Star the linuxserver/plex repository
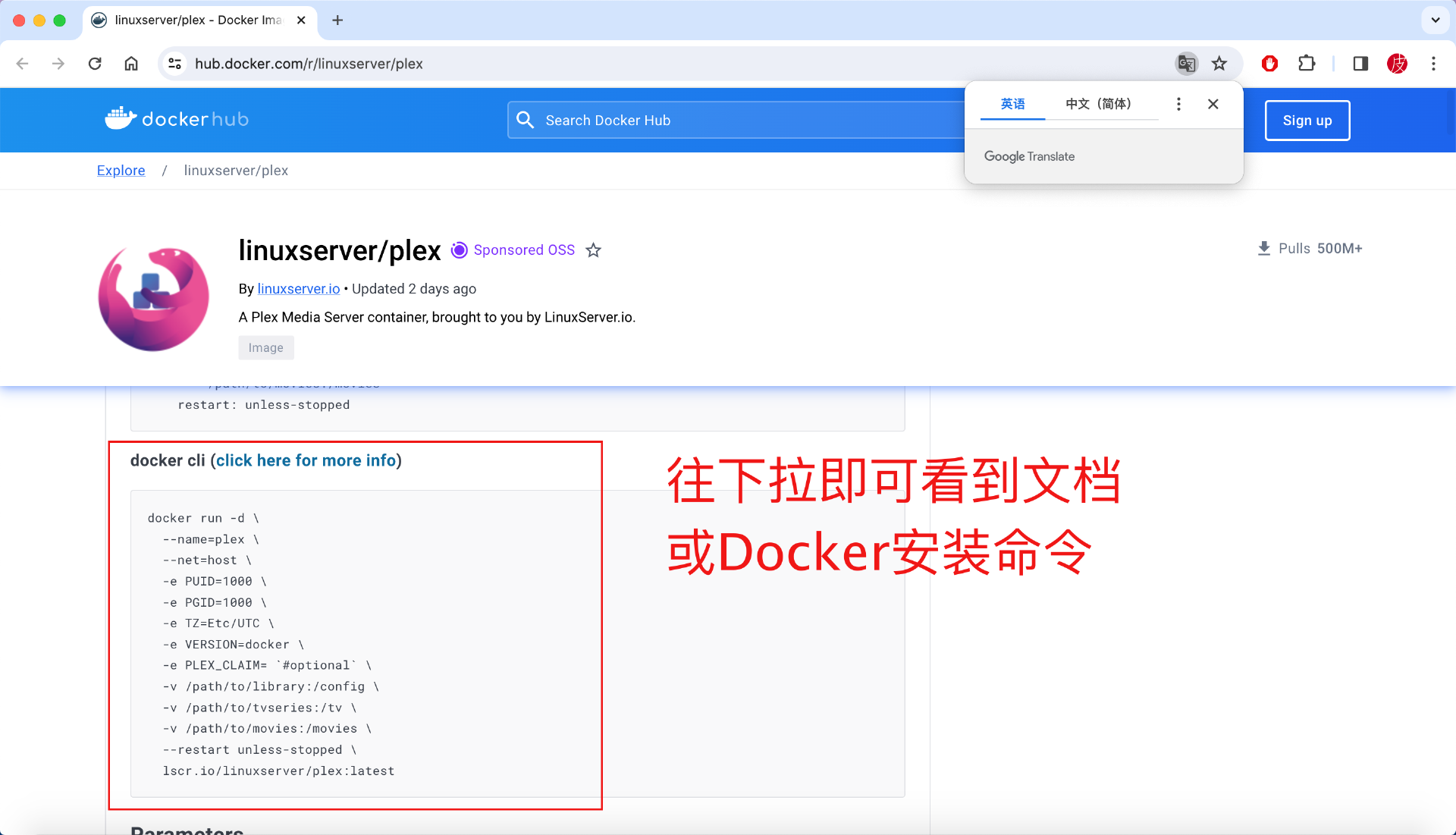Screen dimensions: 1456x835 pos(593,250)
